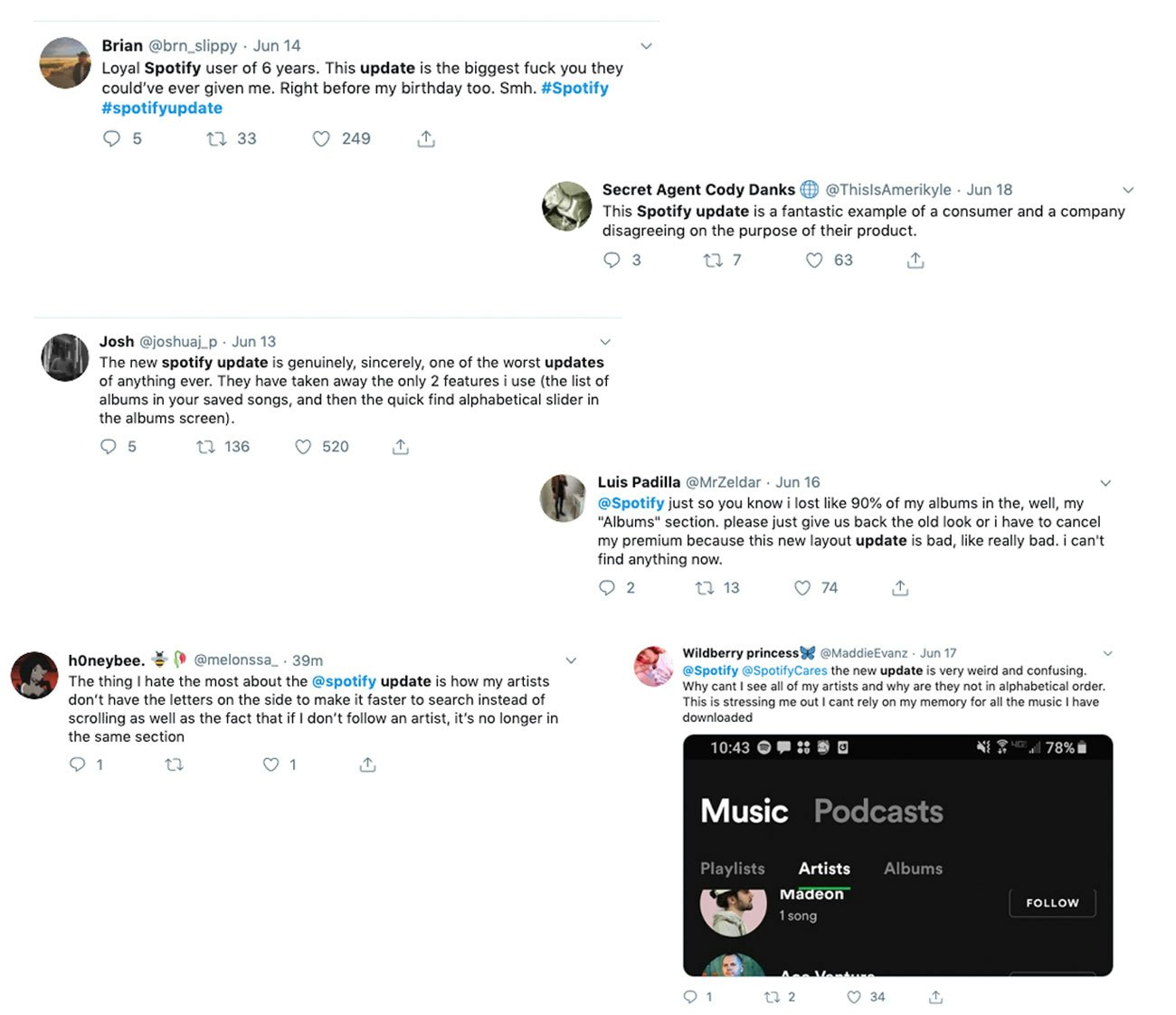1176x1015 pixels.
Task: Open Brian's profile avatar
Action: (66, 63)
